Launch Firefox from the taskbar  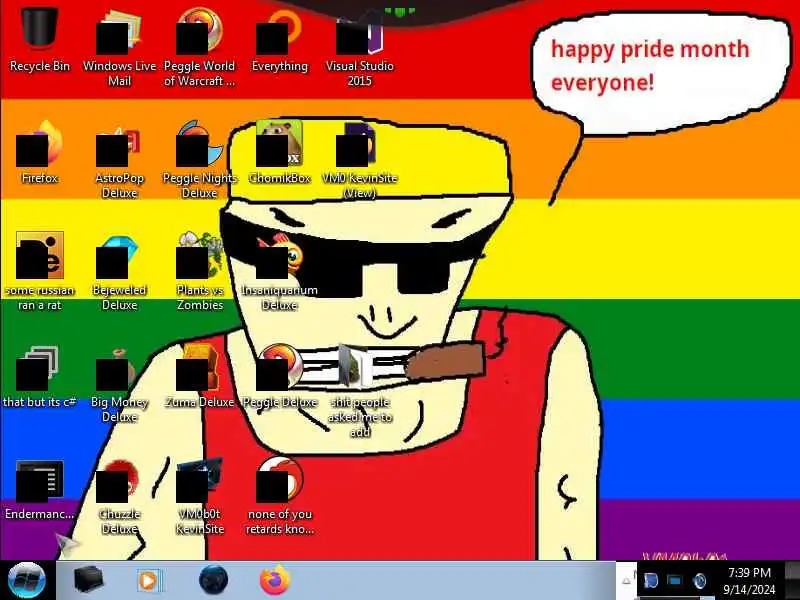[x=274, y=580]
